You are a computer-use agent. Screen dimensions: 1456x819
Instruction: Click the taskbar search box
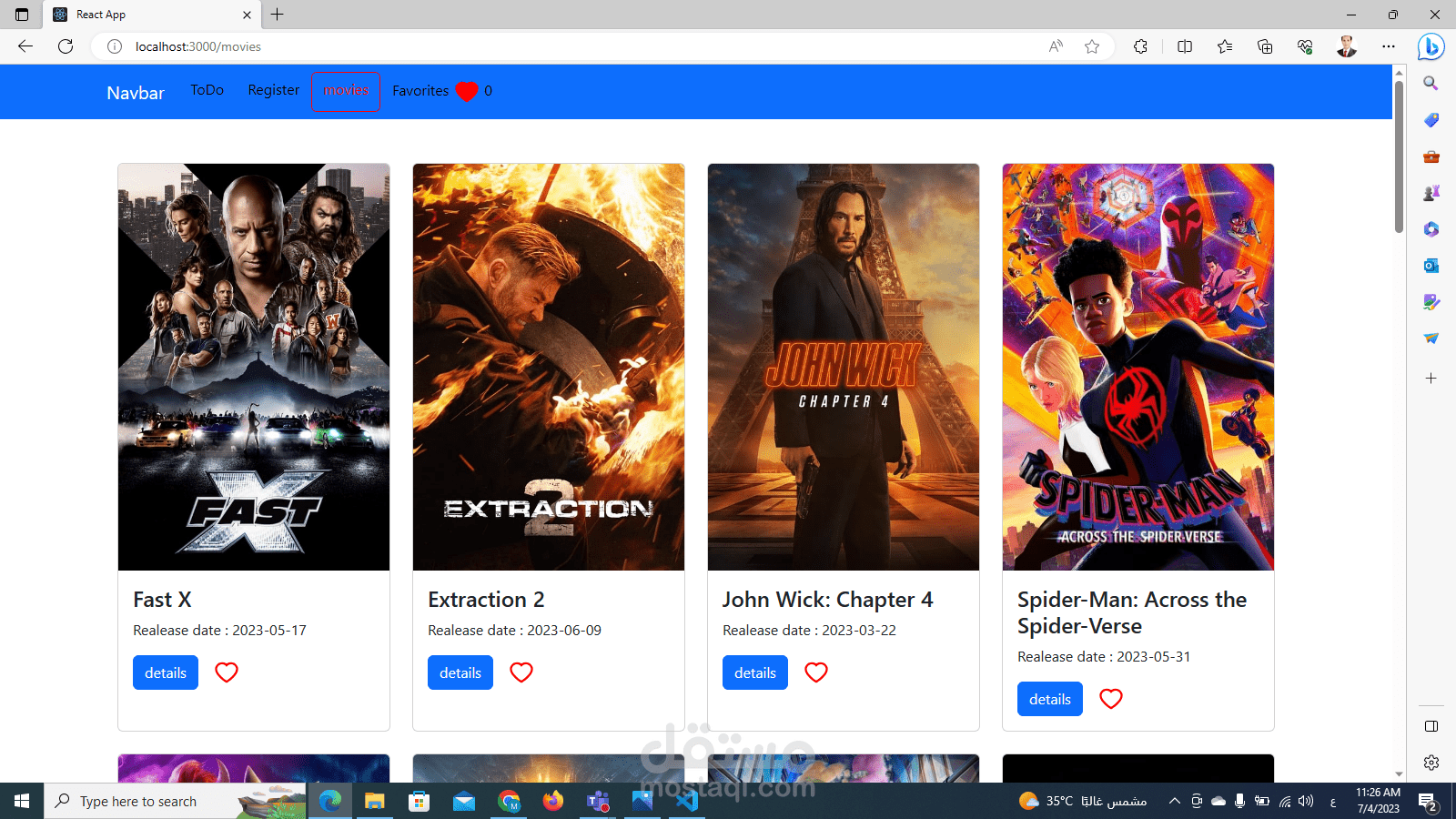pyautogui.click(x=175, y=801)
